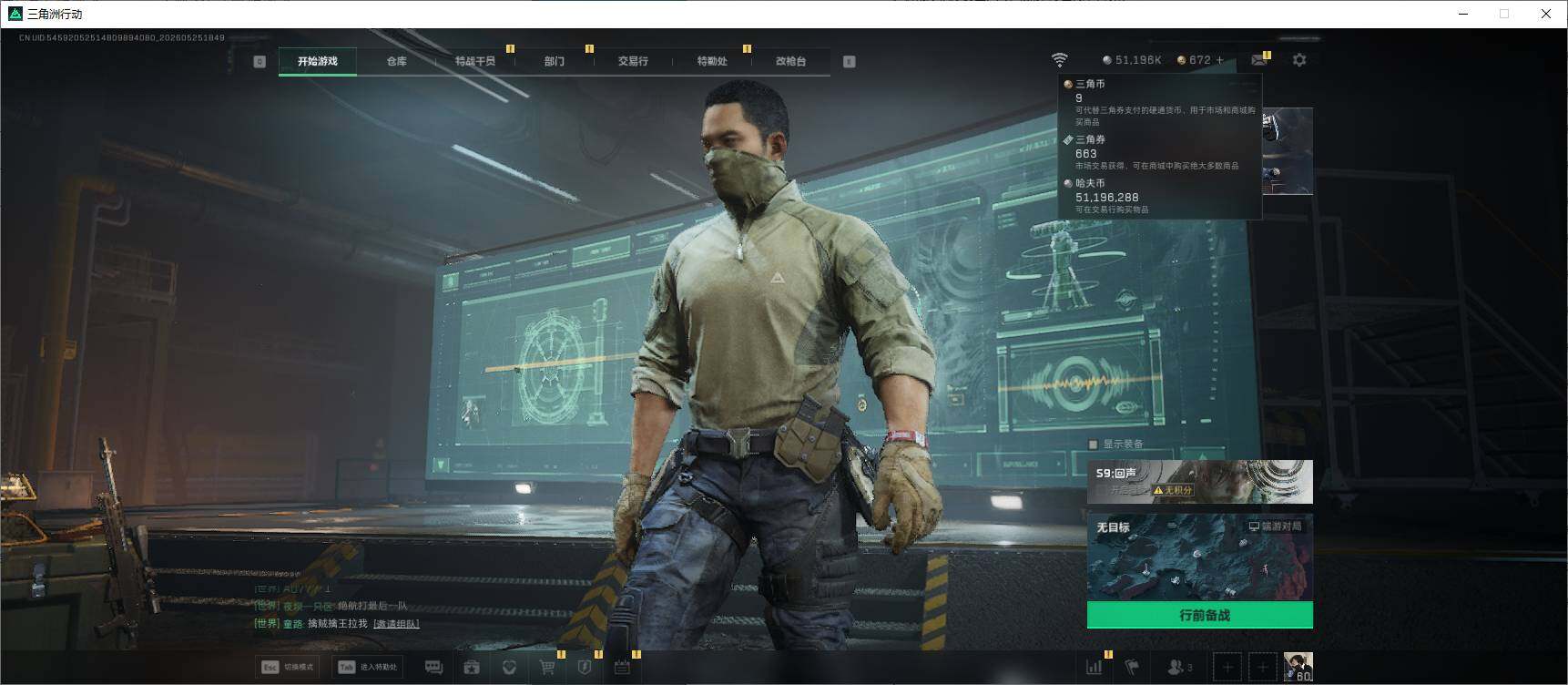Click the heart badge icon in bottom bar
The width and height of the screenshot is (1568, 685).
(509, 668)
